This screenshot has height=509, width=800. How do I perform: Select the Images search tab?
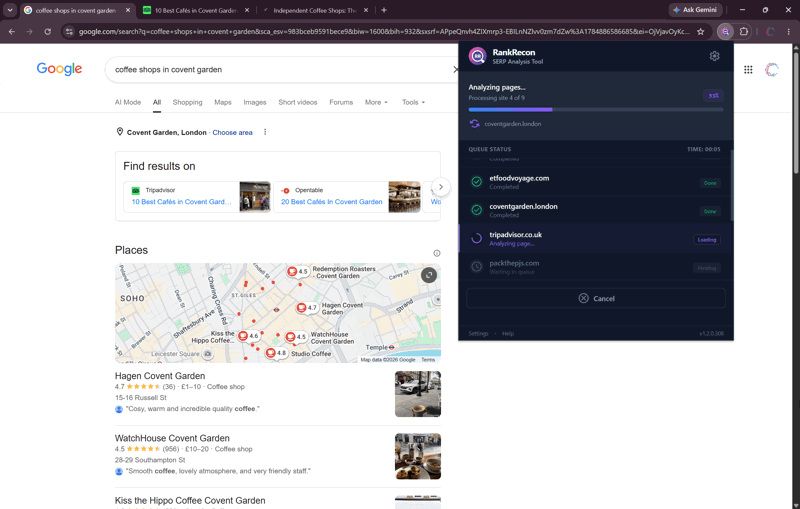tap(255, 102)
